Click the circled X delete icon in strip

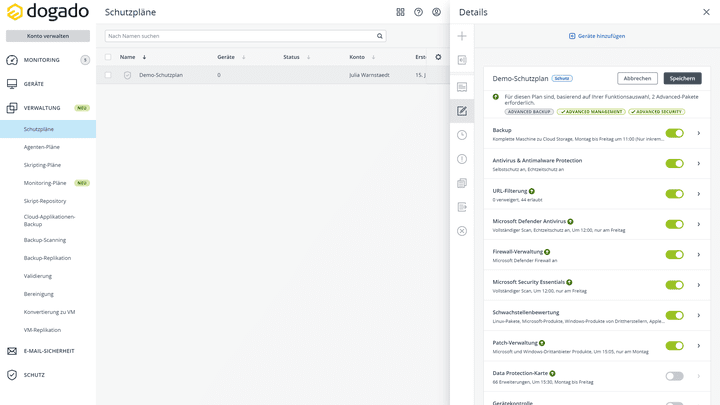(x=462, y=231)
